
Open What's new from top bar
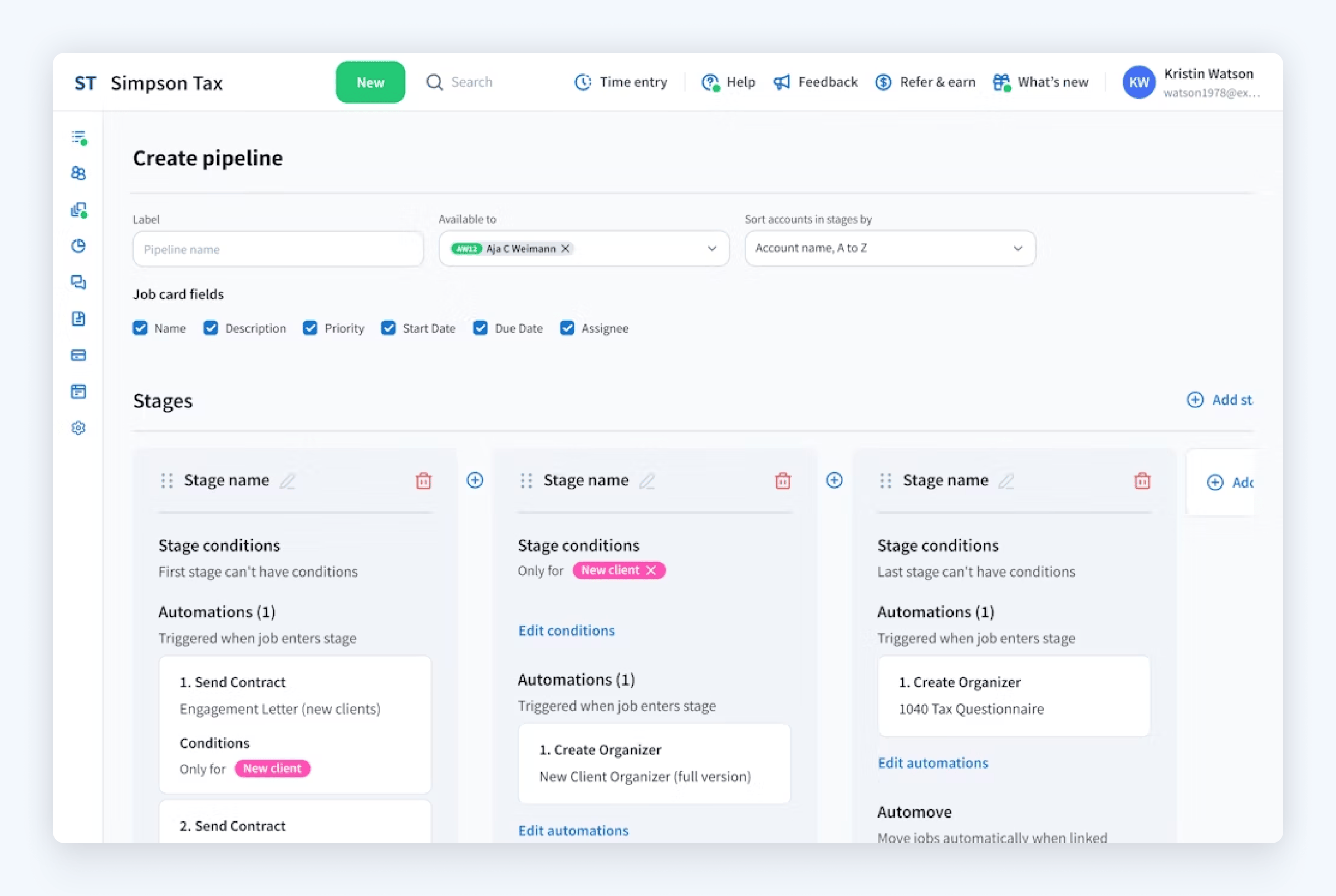tap(1040, 82)
